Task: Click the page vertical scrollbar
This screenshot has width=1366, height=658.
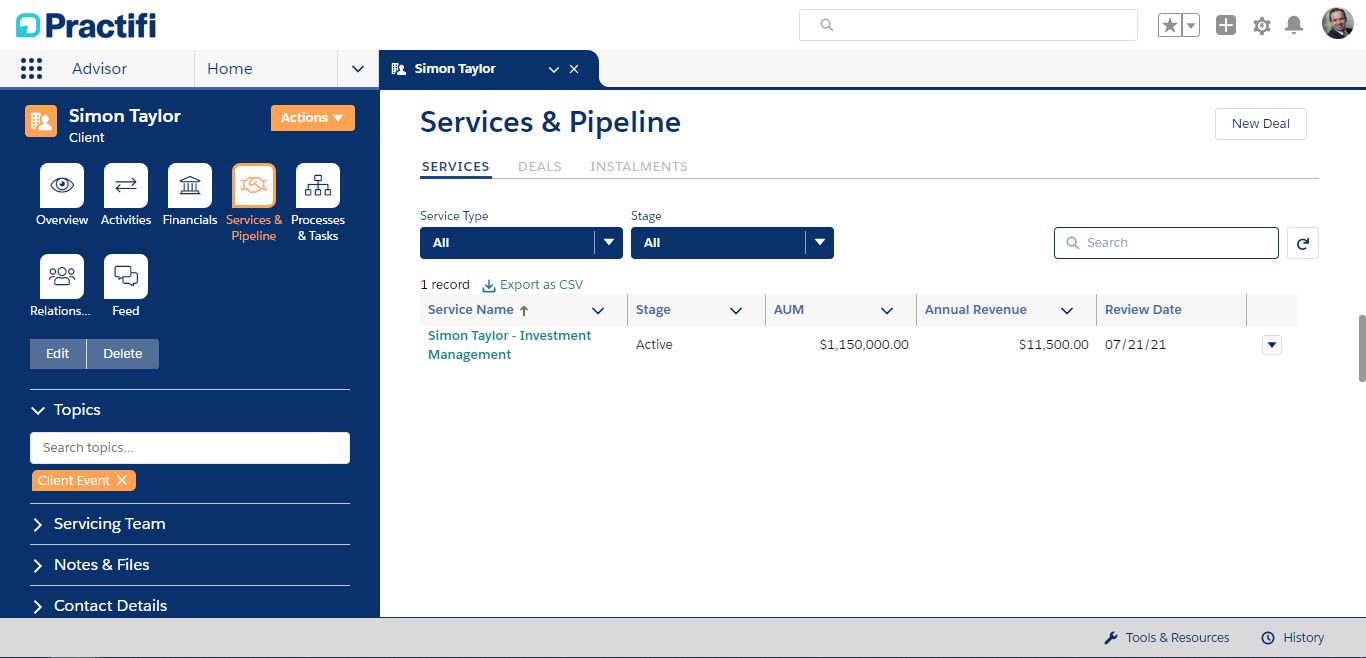Action: click(x=1361, y=348)
